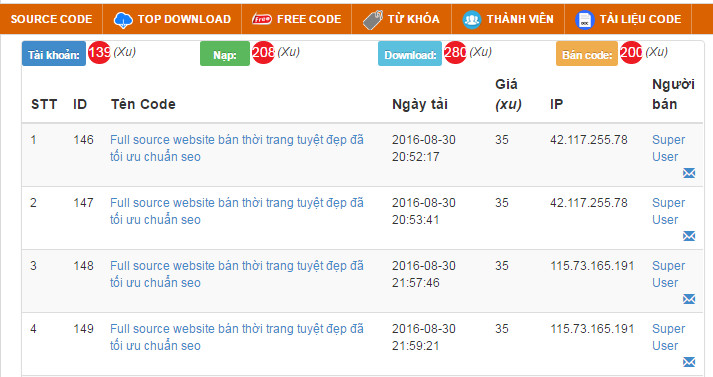713x377 pixels.
Task: Click the light-blue Download button
Action: [410, 54]
